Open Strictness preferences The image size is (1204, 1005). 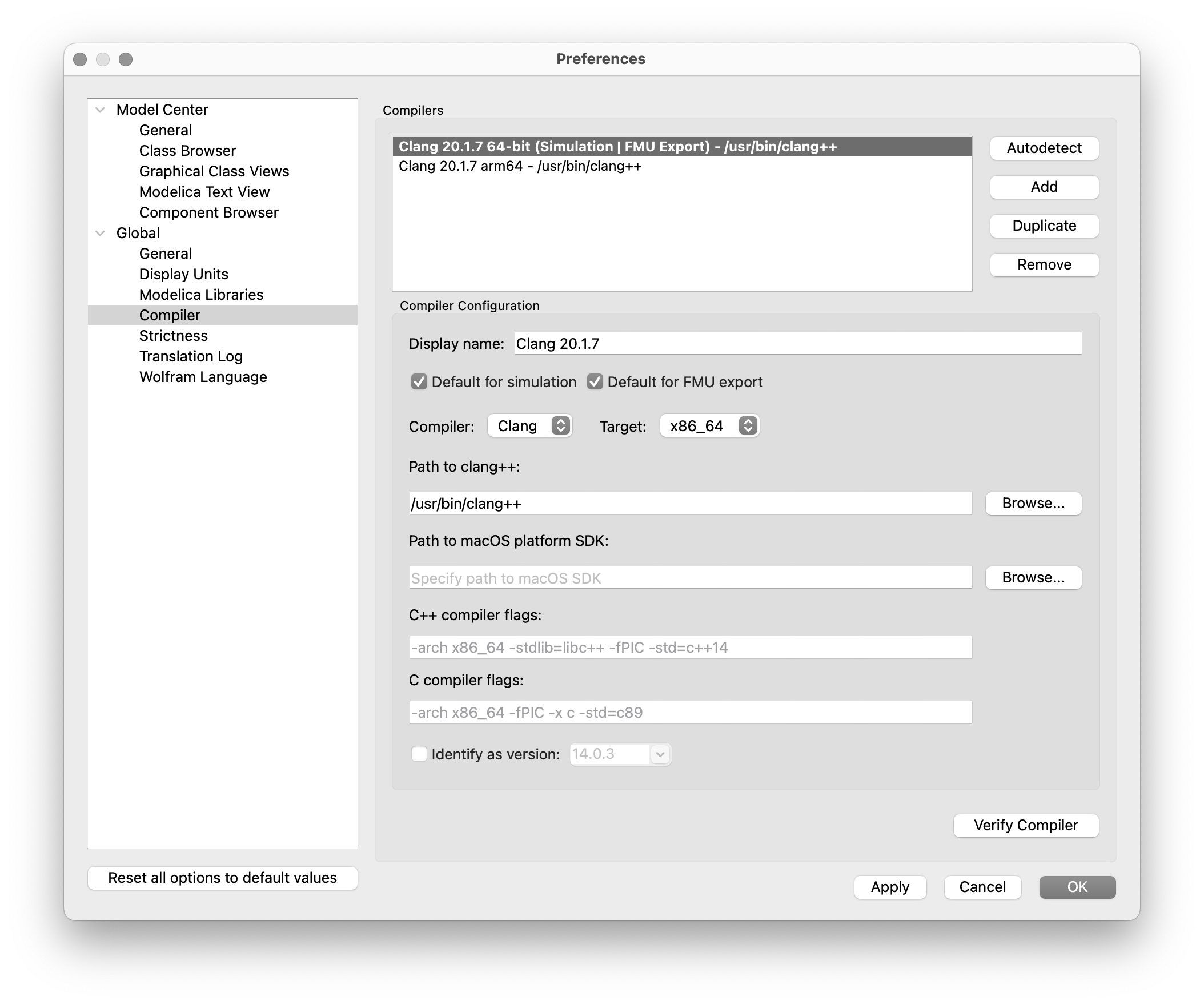(x=173, y=336)
